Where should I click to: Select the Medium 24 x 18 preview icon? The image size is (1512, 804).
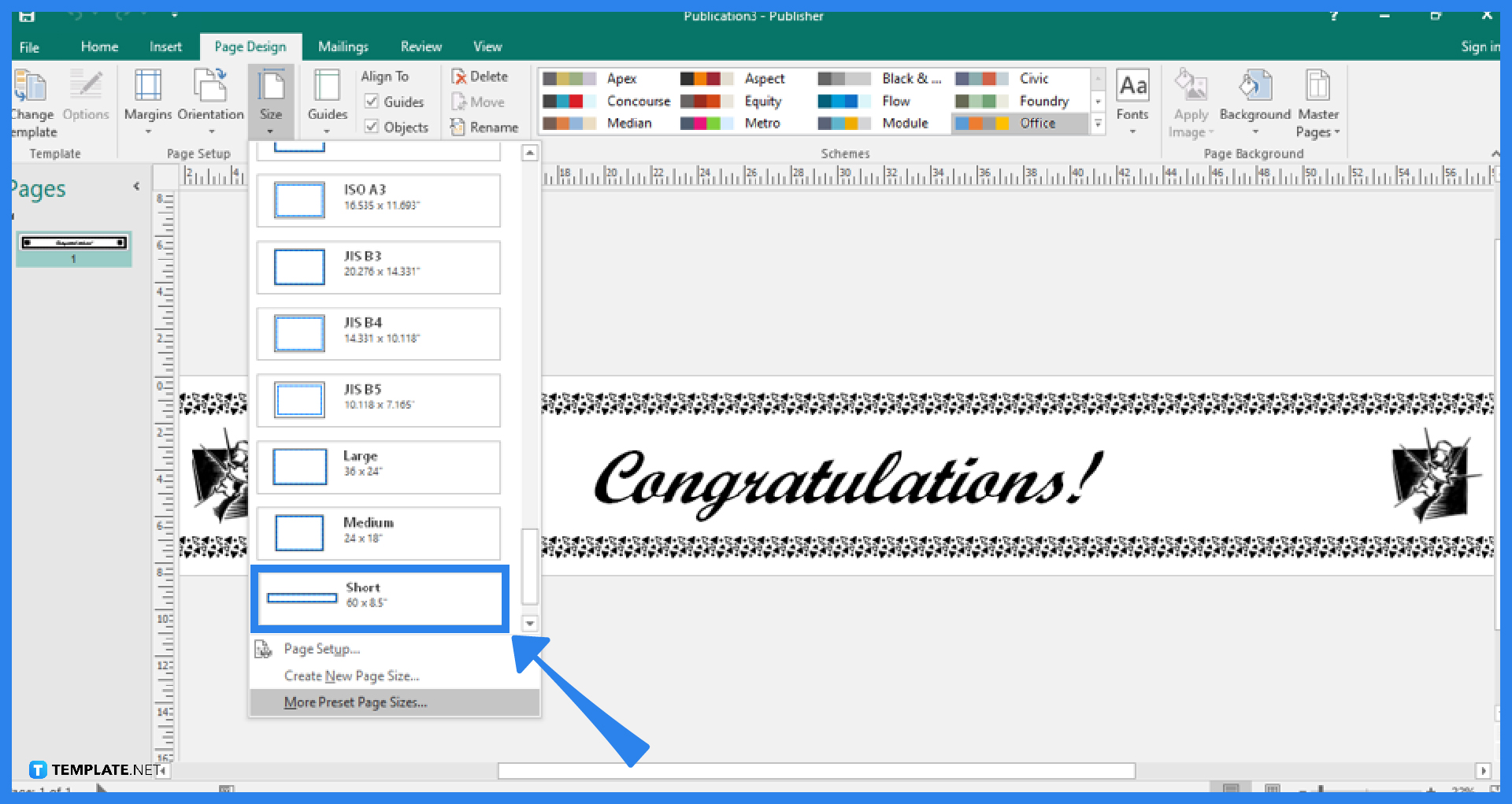299,532
